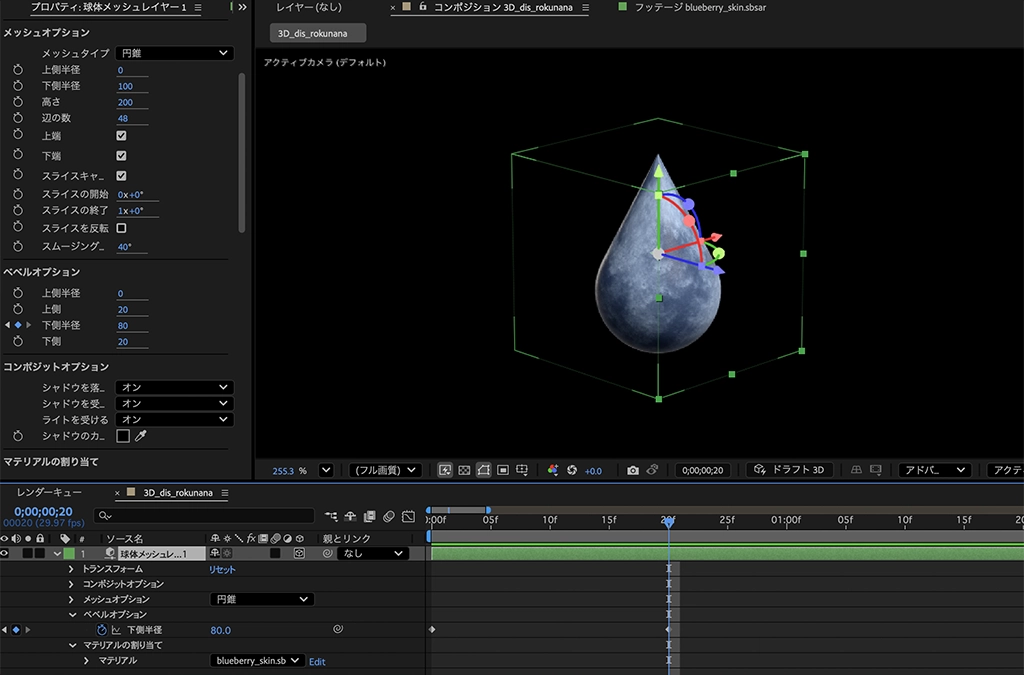This screenshot has width=1024, height=675.
Task: Click the eyedropper next to shadow color
Action: click(x=141, y=436)
